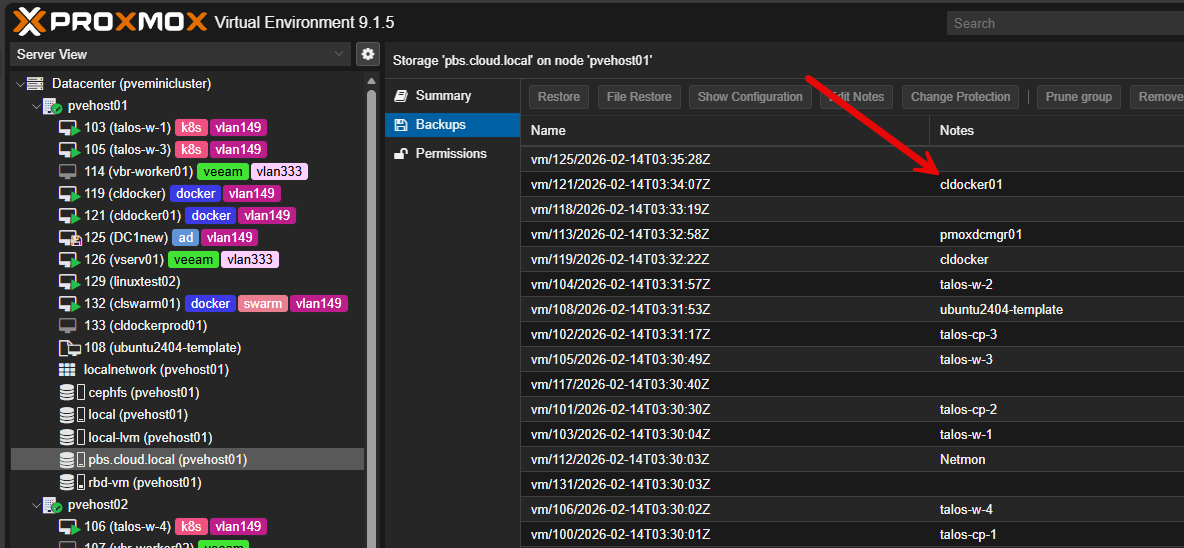The image size is (1184, 548).
Task: Click the local-lvm storage icon
Action: click(x=72, y=437)
